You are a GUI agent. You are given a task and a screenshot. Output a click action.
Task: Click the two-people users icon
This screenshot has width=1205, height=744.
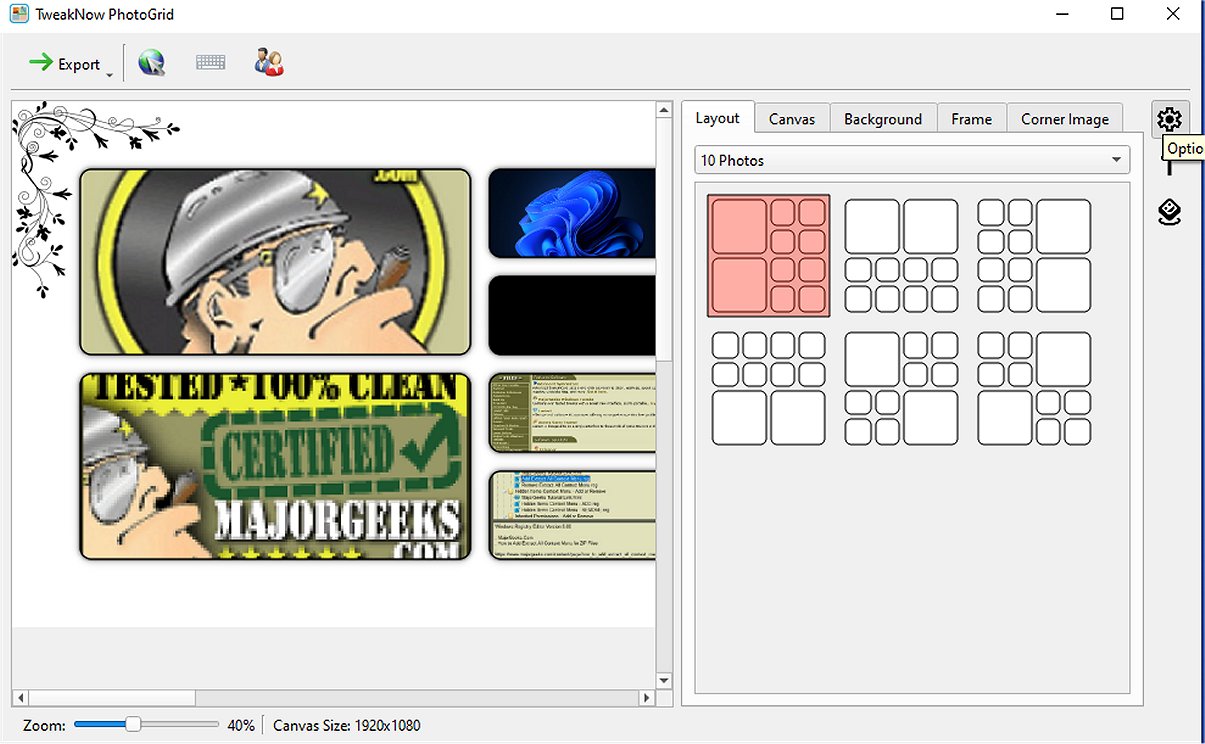tap(268, 63)
